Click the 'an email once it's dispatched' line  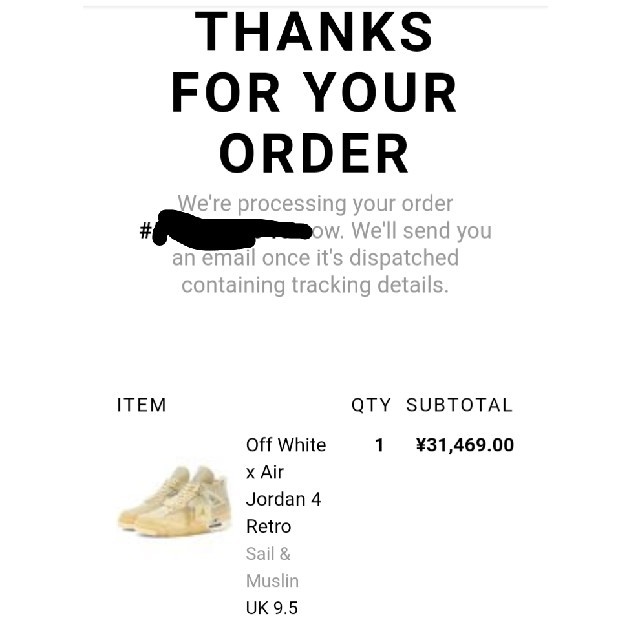(315, 258)
